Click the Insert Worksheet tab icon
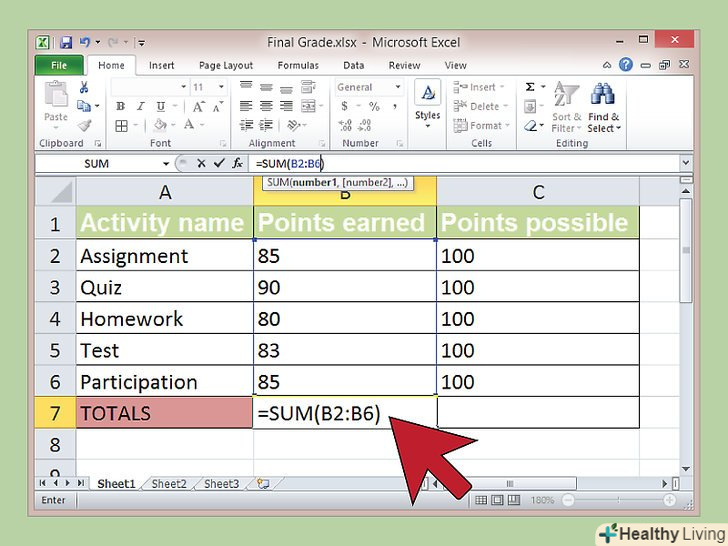This screenshot has width=728, height=546. click(263, 484)
